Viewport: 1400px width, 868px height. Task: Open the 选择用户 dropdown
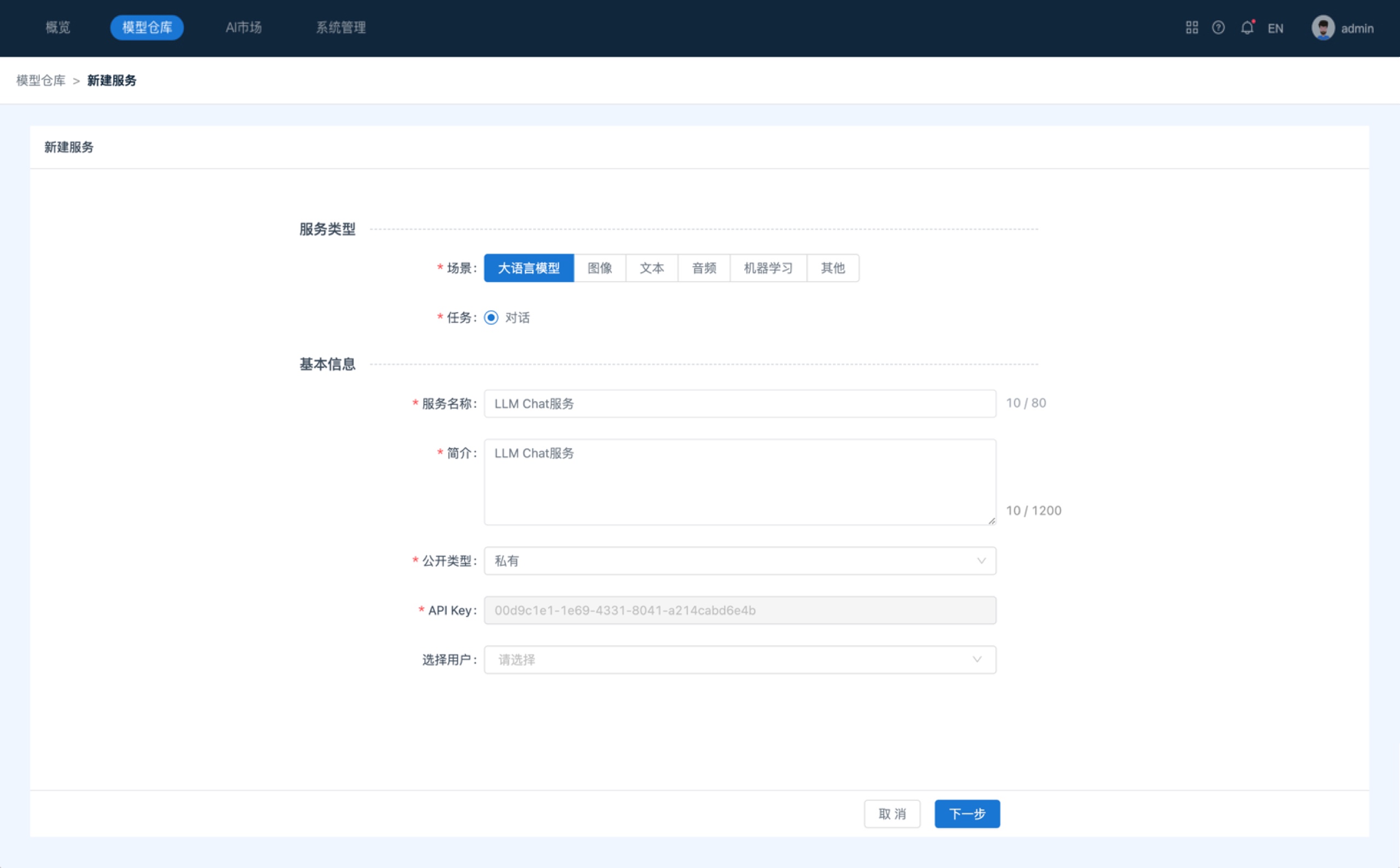tap(739, 660)
